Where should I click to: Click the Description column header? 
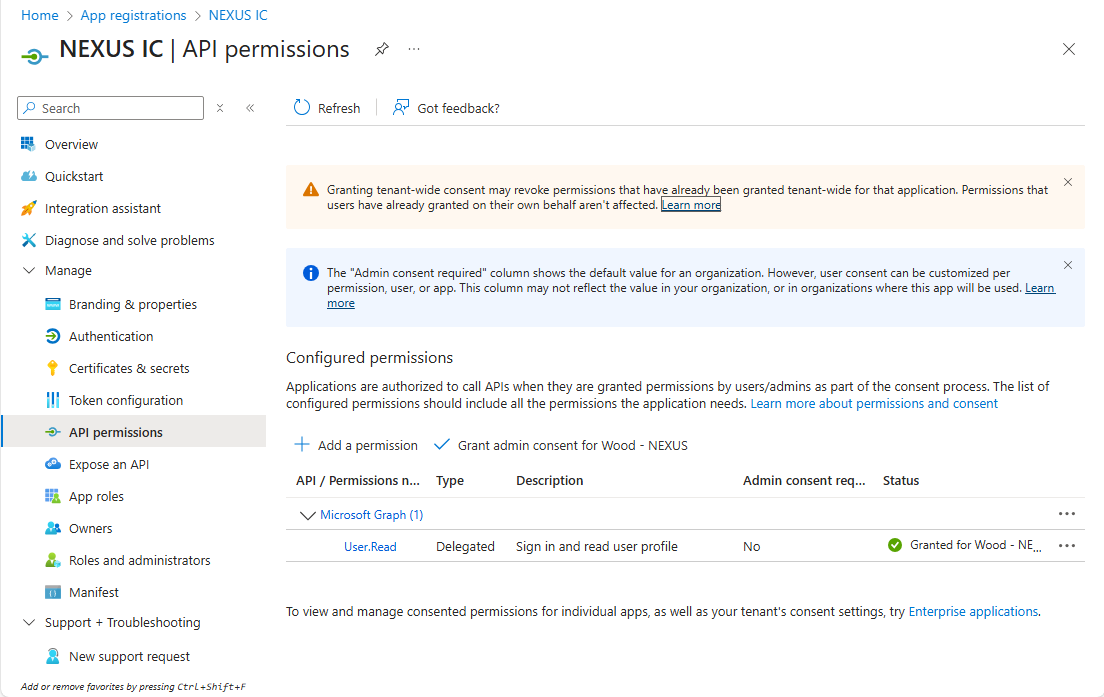point(549,480)
